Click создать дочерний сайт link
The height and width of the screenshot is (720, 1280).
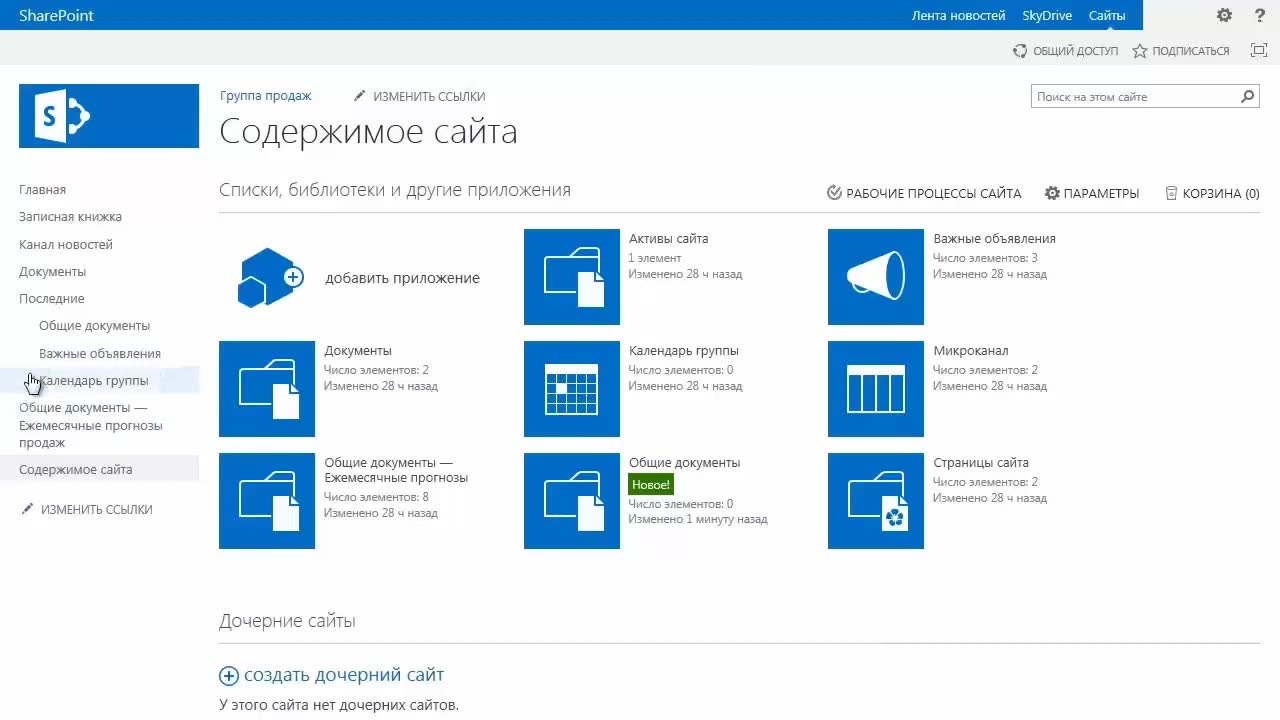[x=344, y=675]
